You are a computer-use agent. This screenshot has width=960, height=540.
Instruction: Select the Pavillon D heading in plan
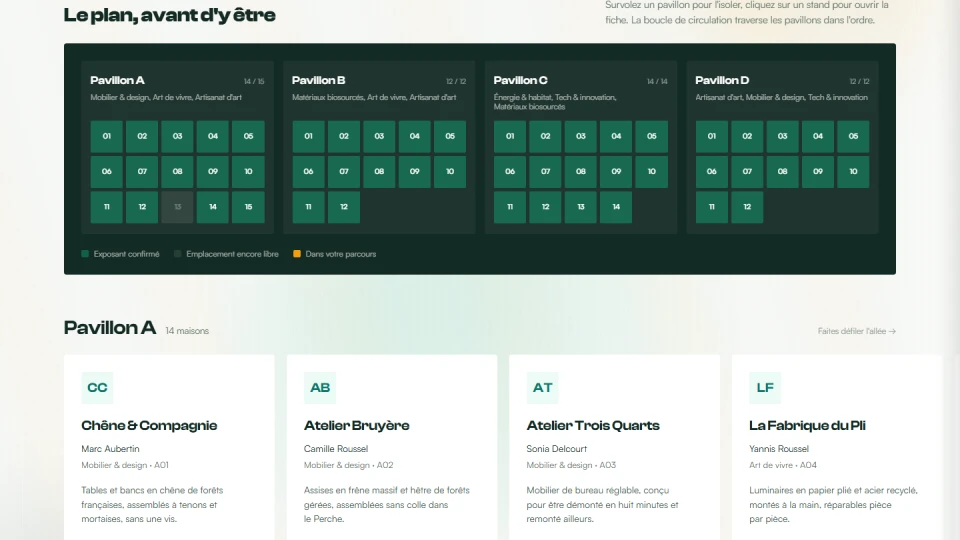click(x=722, y=80)
